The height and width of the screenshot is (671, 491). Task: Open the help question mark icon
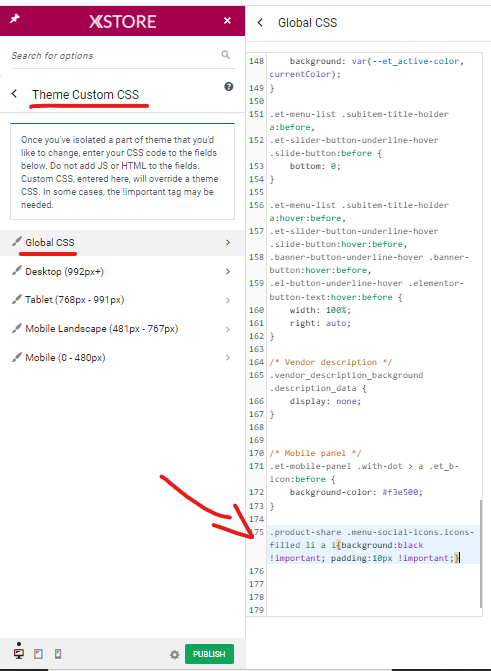[x=229, y=86]
